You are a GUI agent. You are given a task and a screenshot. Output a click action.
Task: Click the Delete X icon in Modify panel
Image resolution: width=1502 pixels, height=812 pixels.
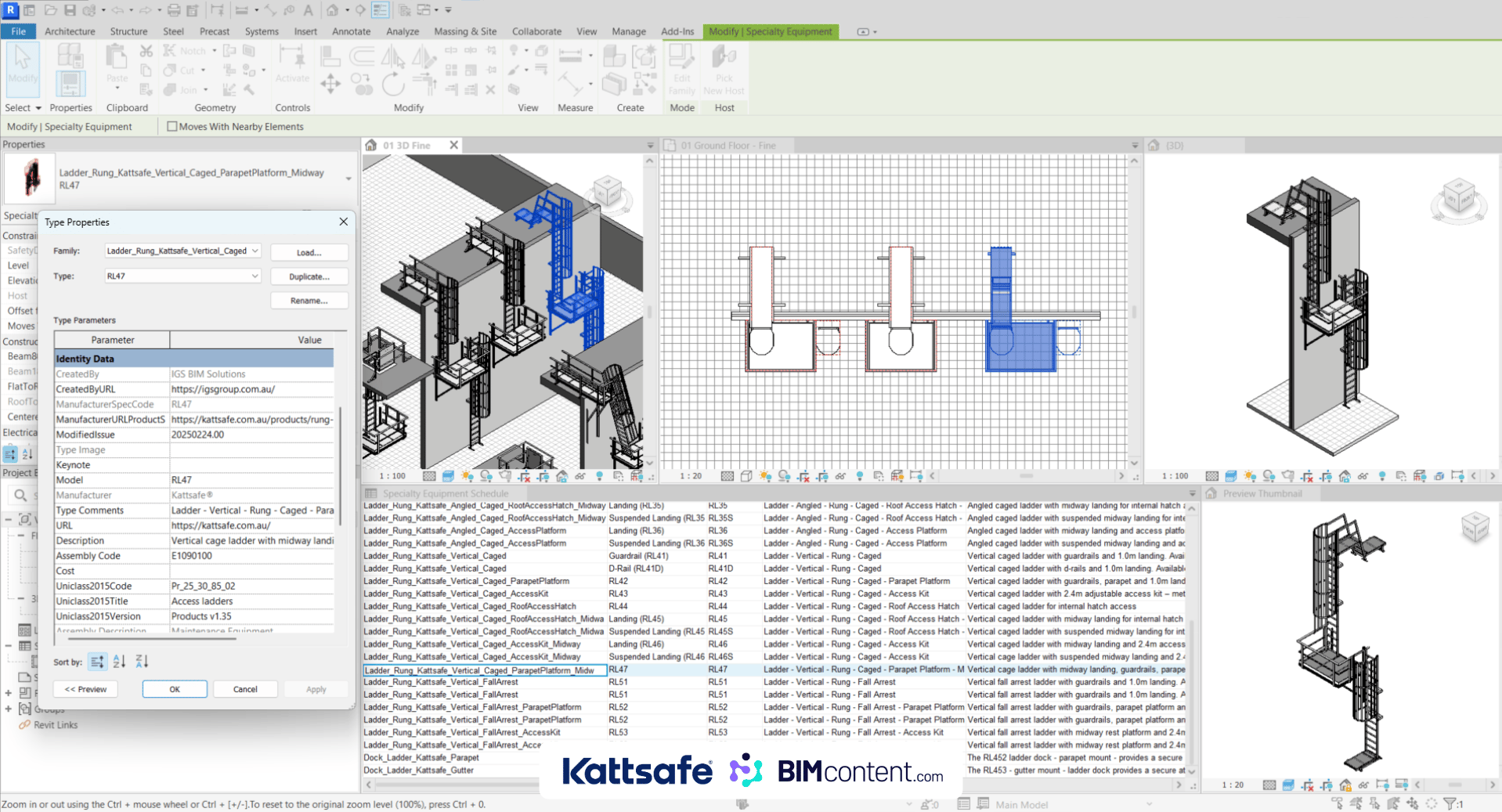[x=490, y=90]
